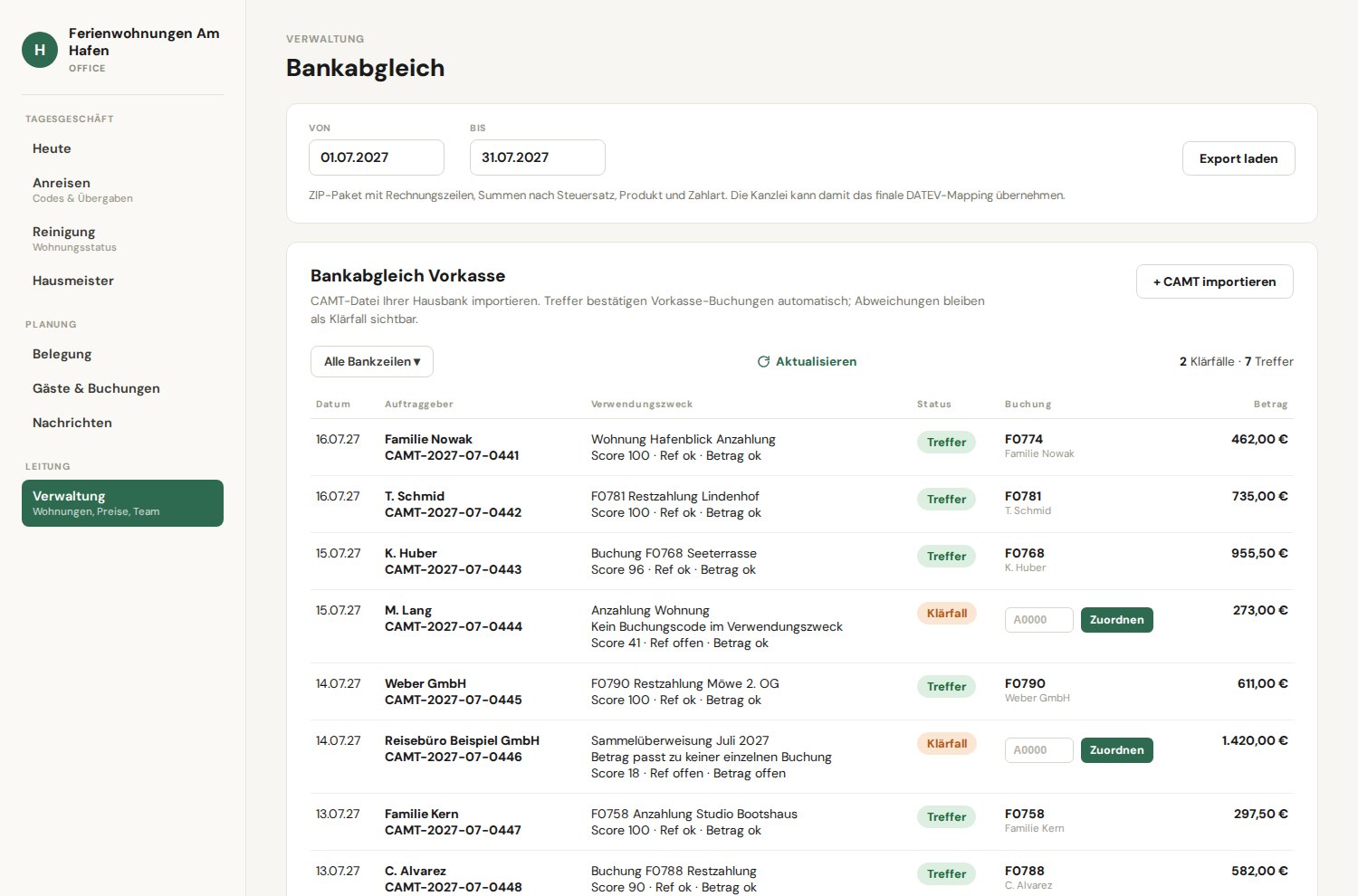The width and height of the screenshot is (1358, 896).
Task: Click the Auftraggeber column header
Action: [419, 405]
